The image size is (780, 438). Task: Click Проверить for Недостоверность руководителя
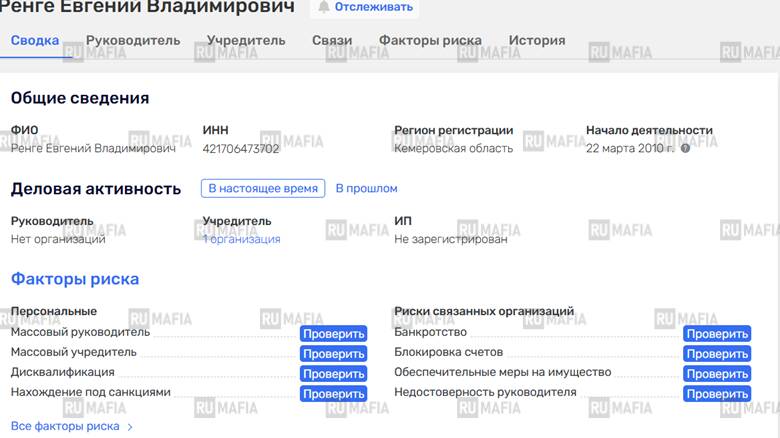point(717,394)
